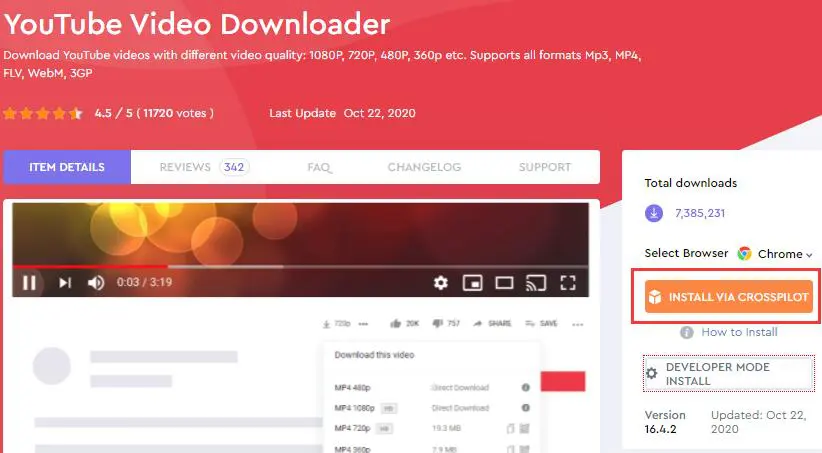Click Direct Download for MP4 1080p

tap(460, 408)
